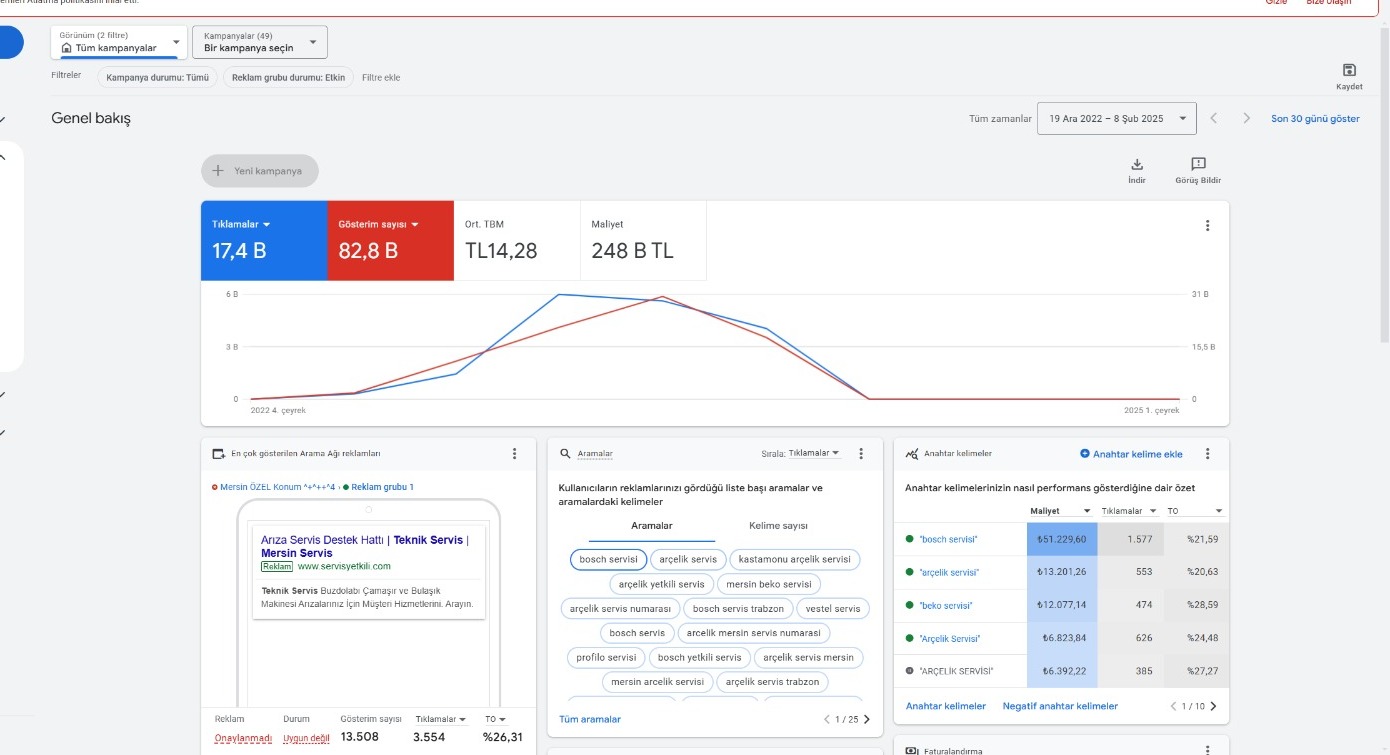This screenshot has height=755, width=1390.
Task: Open Bir kampanya seçin dropdown
Action: [259, 42]
